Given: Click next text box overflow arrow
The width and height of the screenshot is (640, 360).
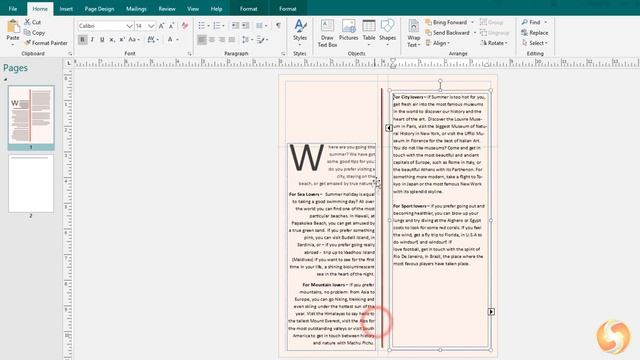Looking at the screenshot, I should point(491,312).
